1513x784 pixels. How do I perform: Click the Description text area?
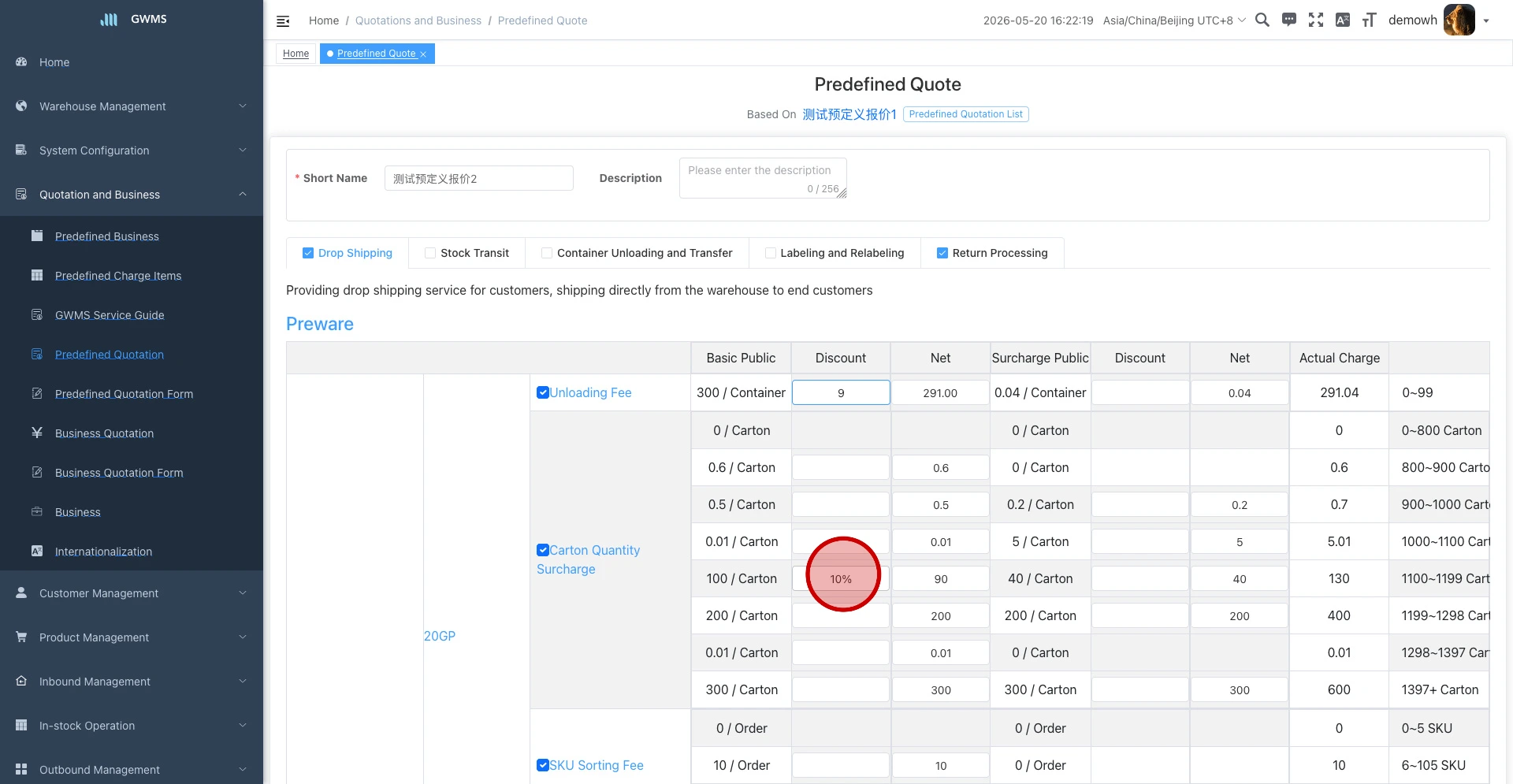763,178
